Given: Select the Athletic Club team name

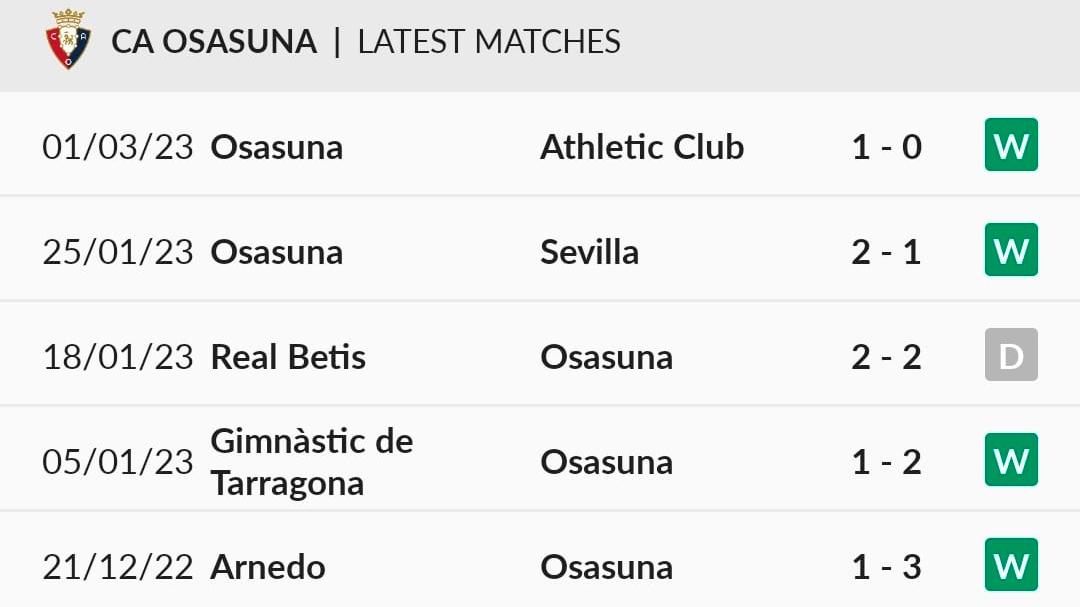Looking at the screenshot, I should coord(642,147).
